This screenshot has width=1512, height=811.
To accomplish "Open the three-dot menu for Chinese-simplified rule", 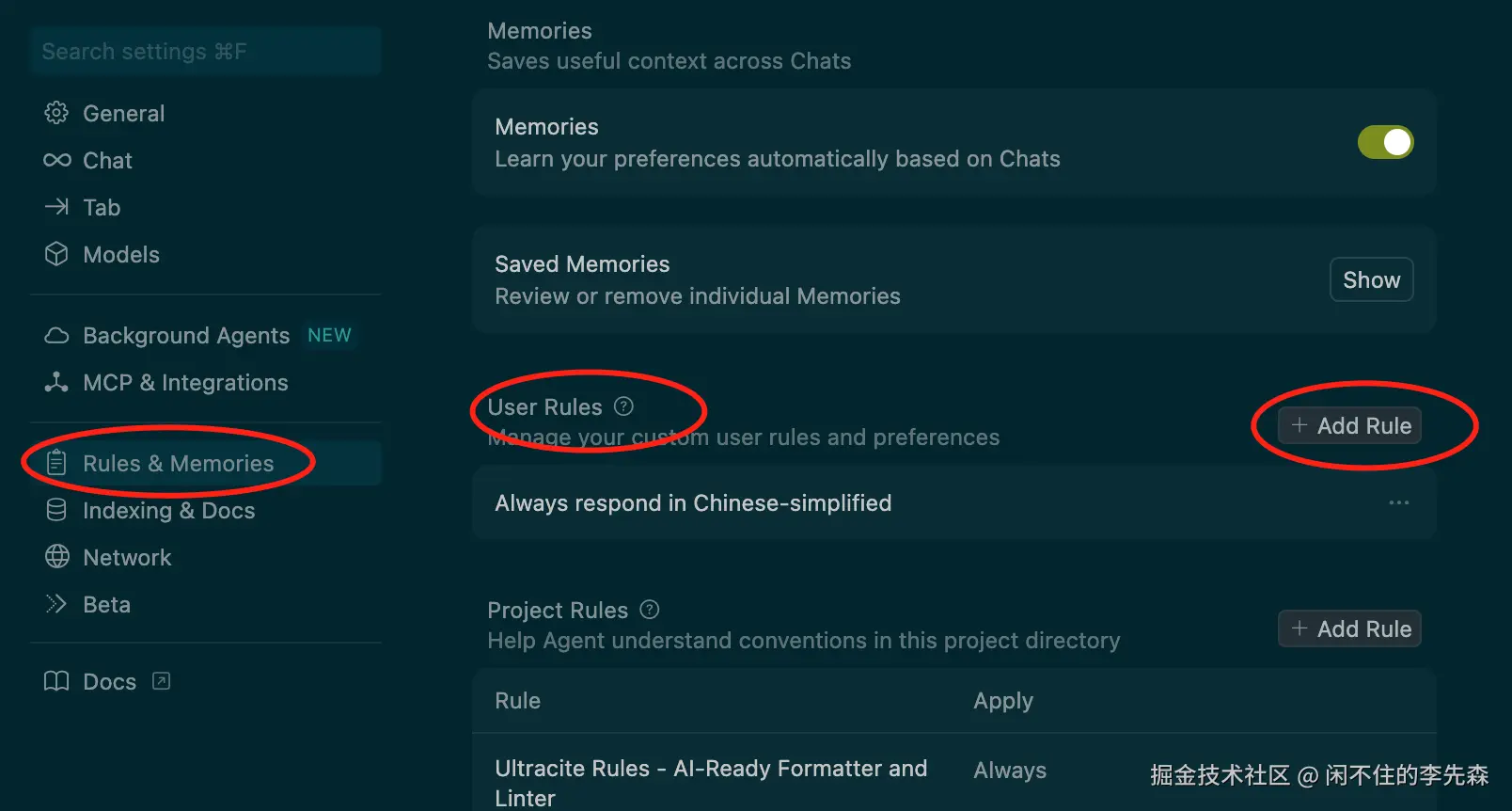I will pyautogui.click(x=1398, y=502).
